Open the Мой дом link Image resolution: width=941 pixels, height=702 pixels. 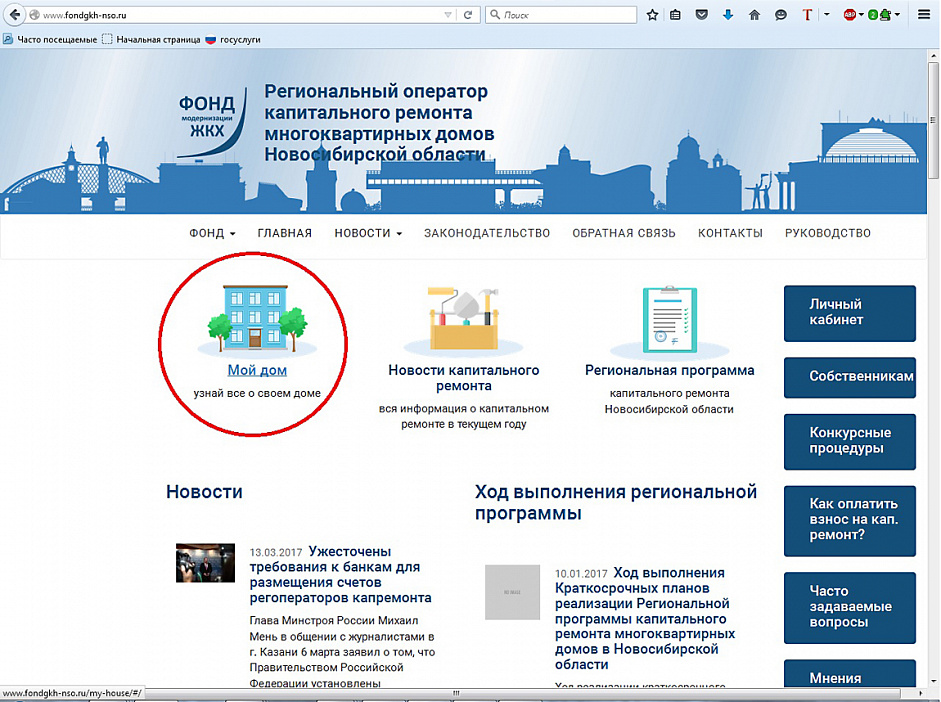pos(257,370)
